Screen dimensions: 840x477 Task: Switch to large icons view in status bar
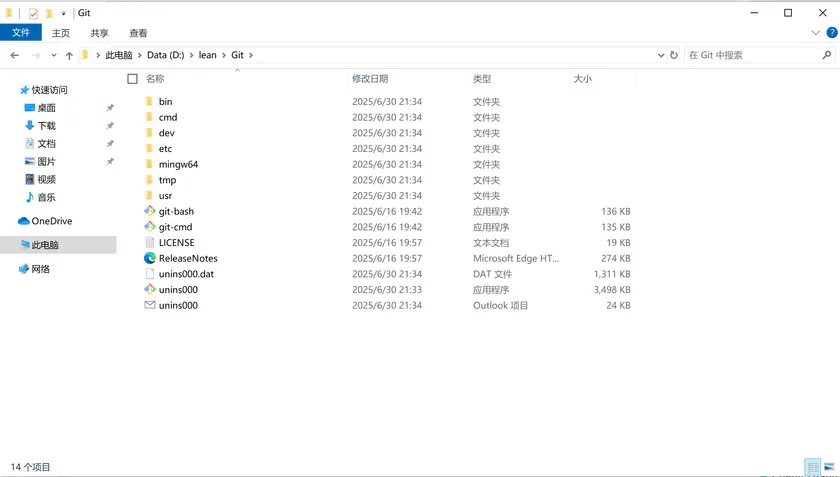[829, 467]
